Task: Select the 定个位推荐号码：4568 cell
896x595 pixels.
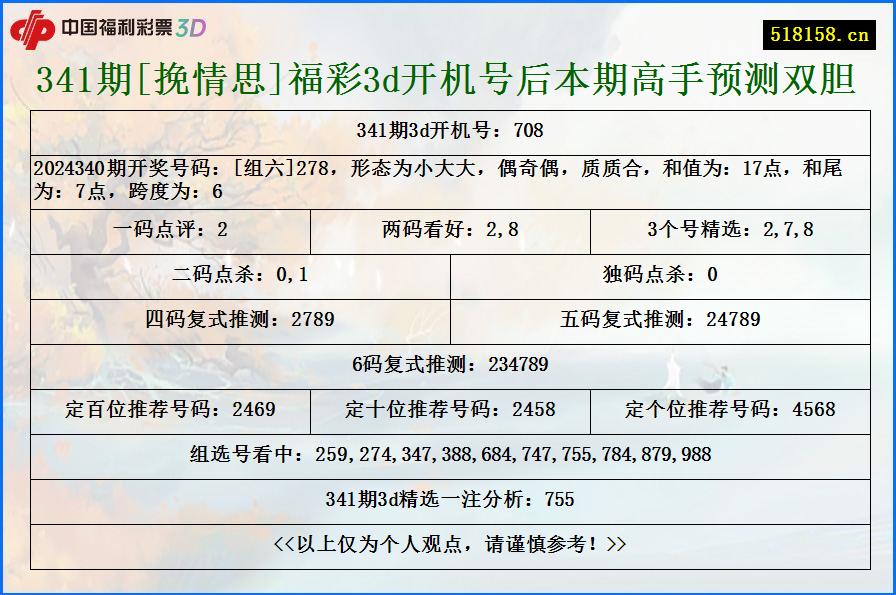Action: click(x=728, y=410)
